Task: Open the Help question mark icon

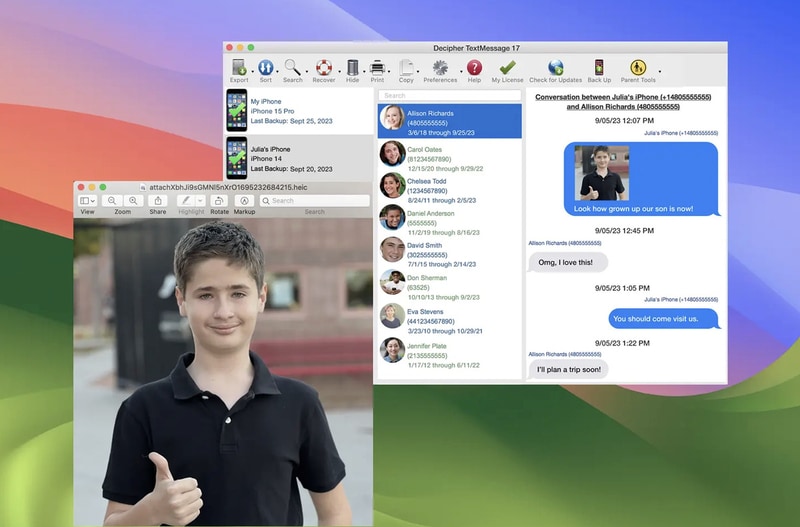Action: click(474, 67)
